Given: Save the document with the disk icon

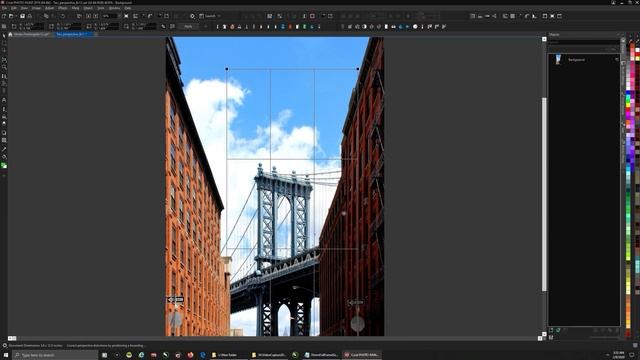Looking at the screenshot, I should 22,16.
